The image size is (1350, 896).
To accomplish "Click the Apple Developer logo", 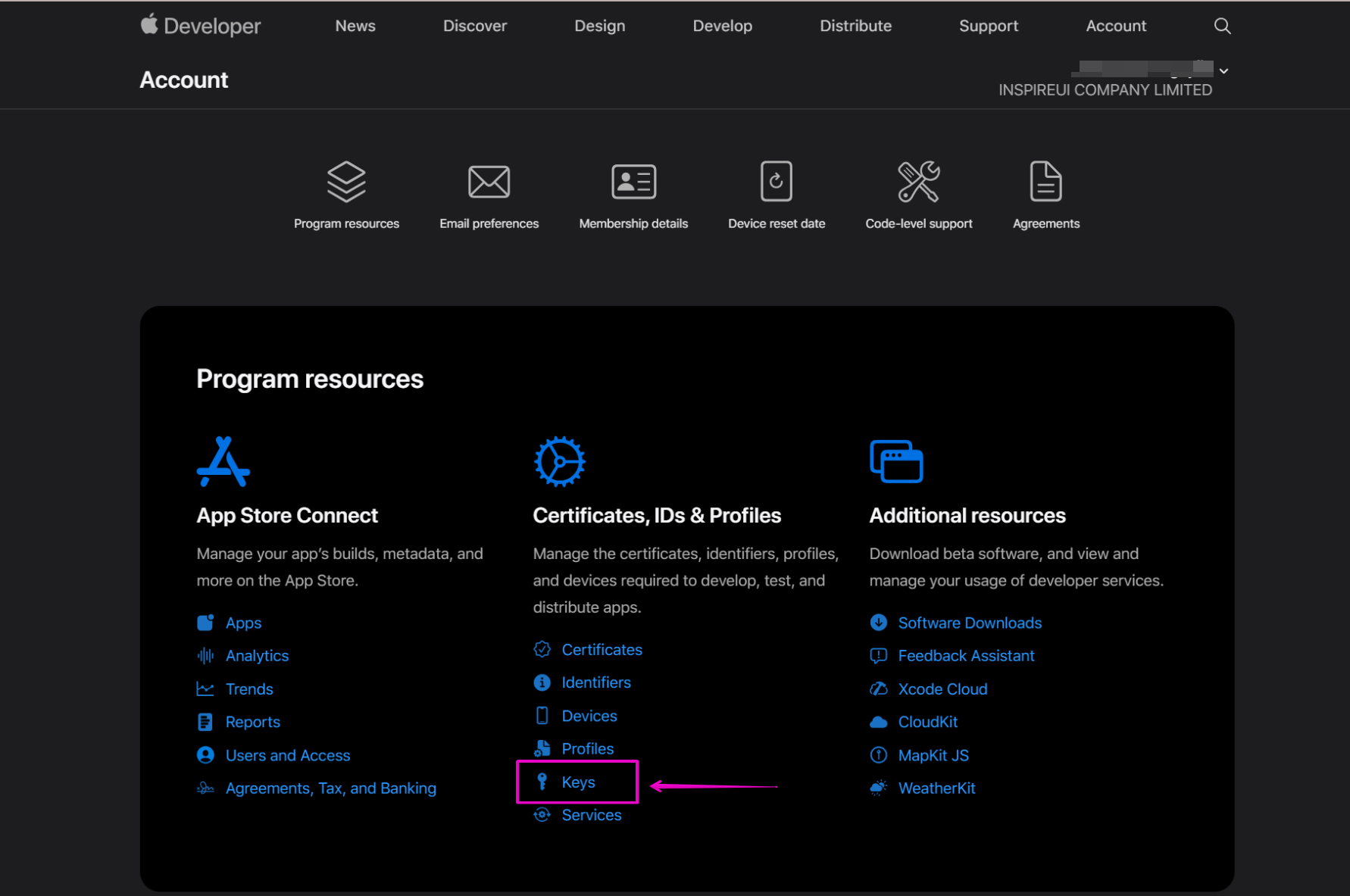I will tap(201, 26).
